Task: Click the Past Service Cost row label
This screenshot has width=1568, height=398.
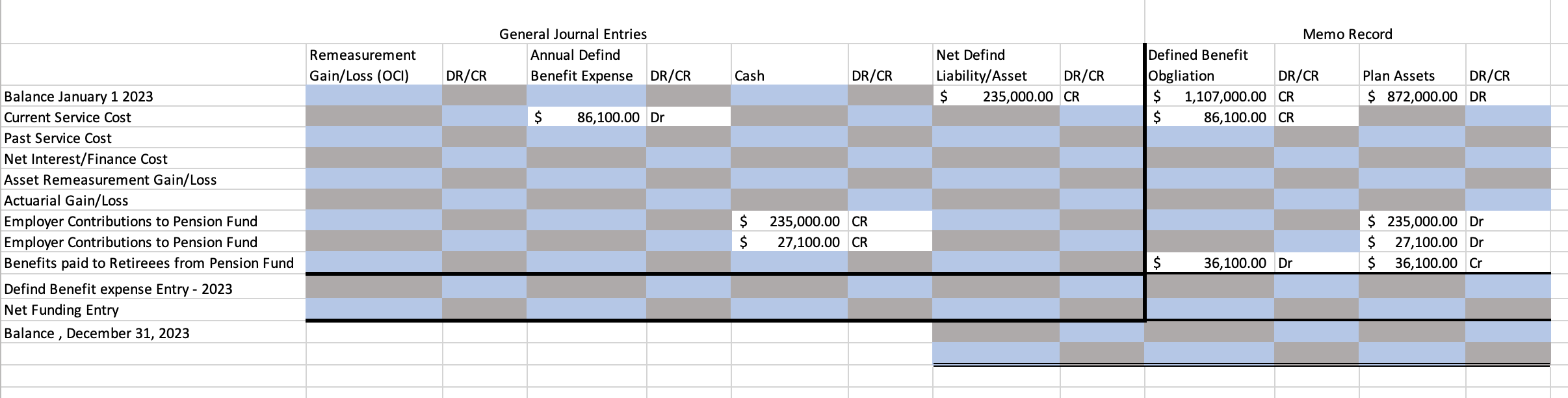Action: (58, 138)
